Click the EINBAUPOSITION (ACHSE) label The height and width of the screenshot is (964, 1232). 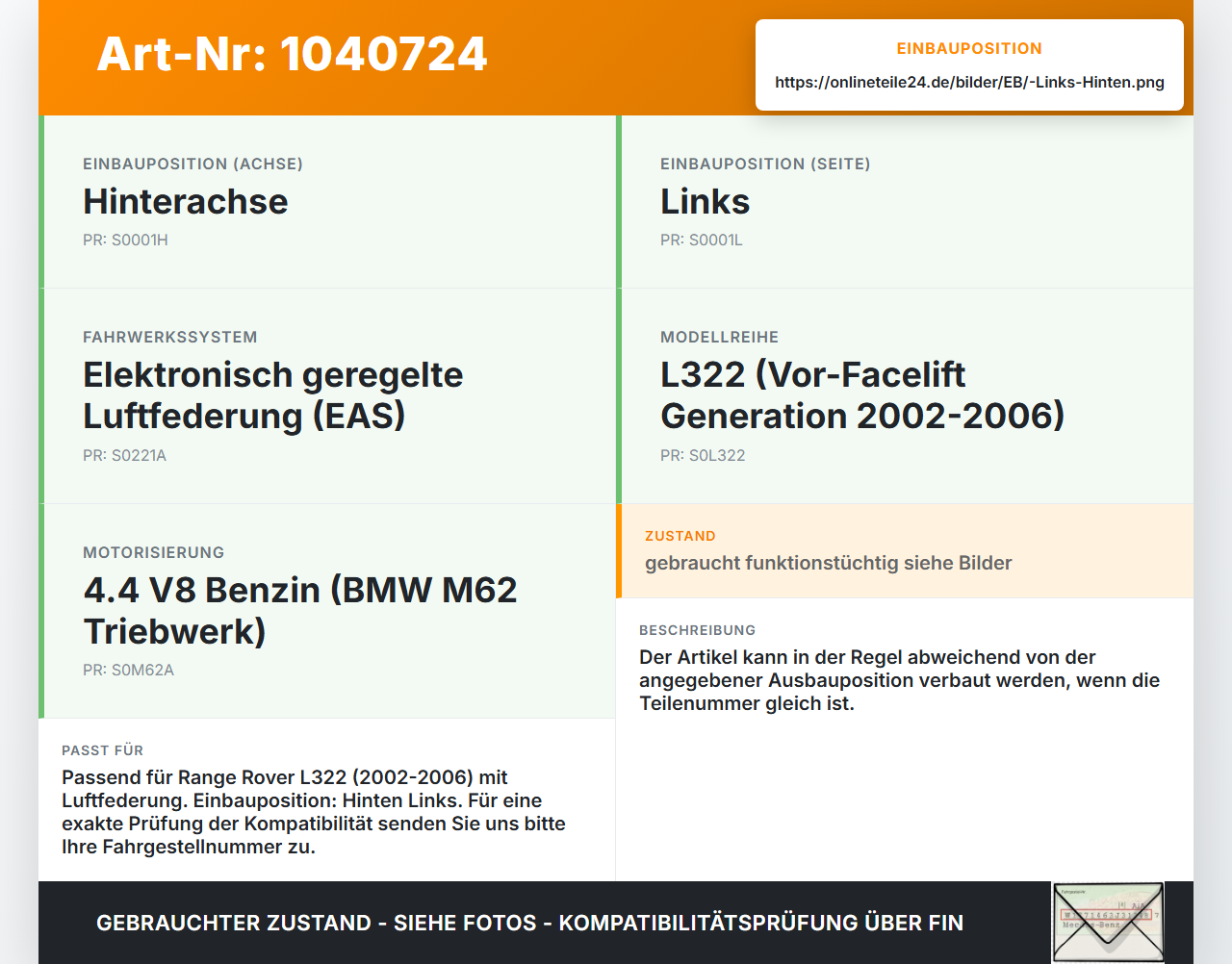[x=192, y=164]
